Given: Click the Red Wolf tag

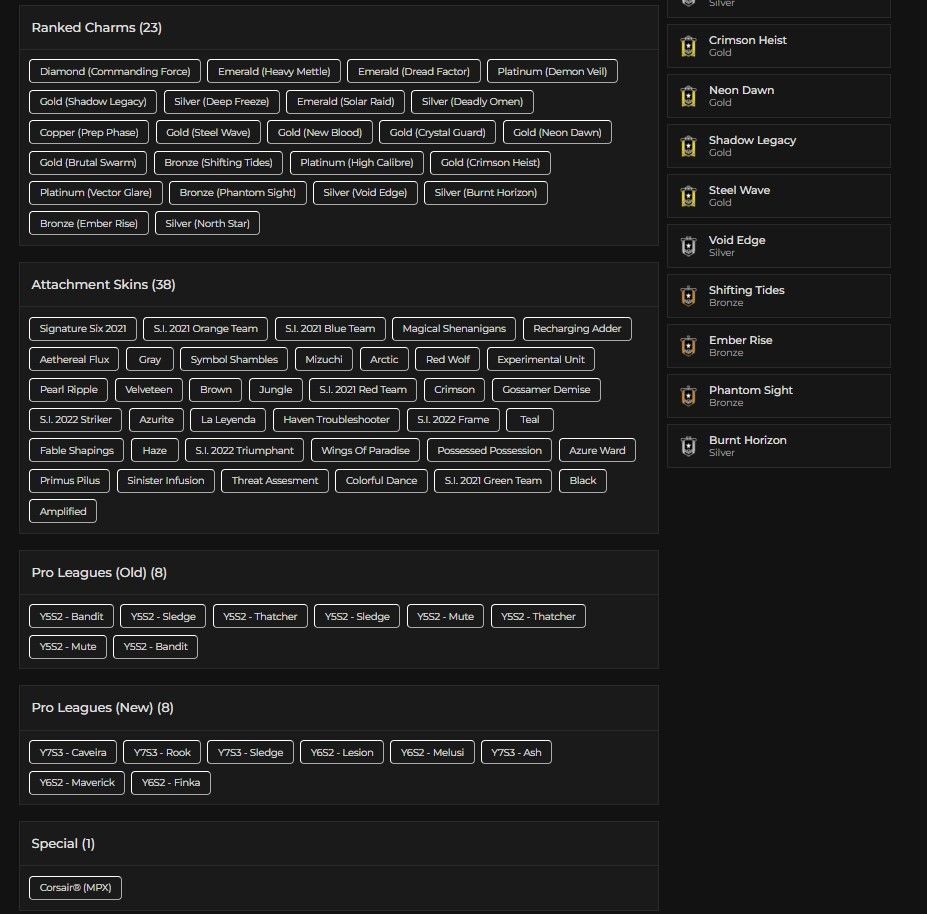Looking at the screenshot, I should [x=448, y=359].
